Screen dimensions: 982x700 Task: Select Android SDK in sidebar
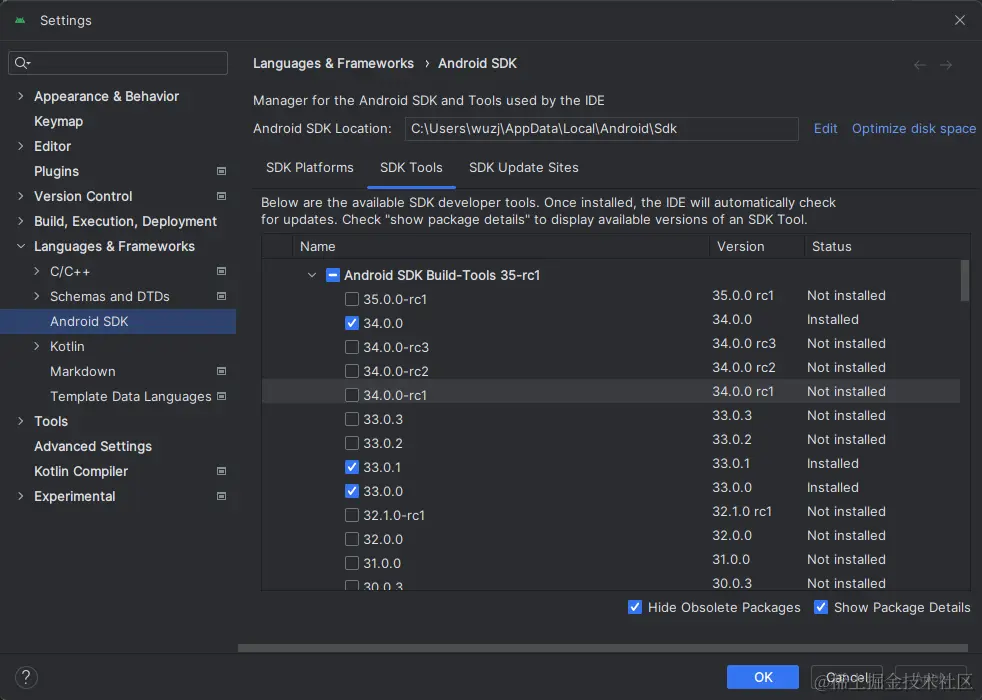[118, 321]
